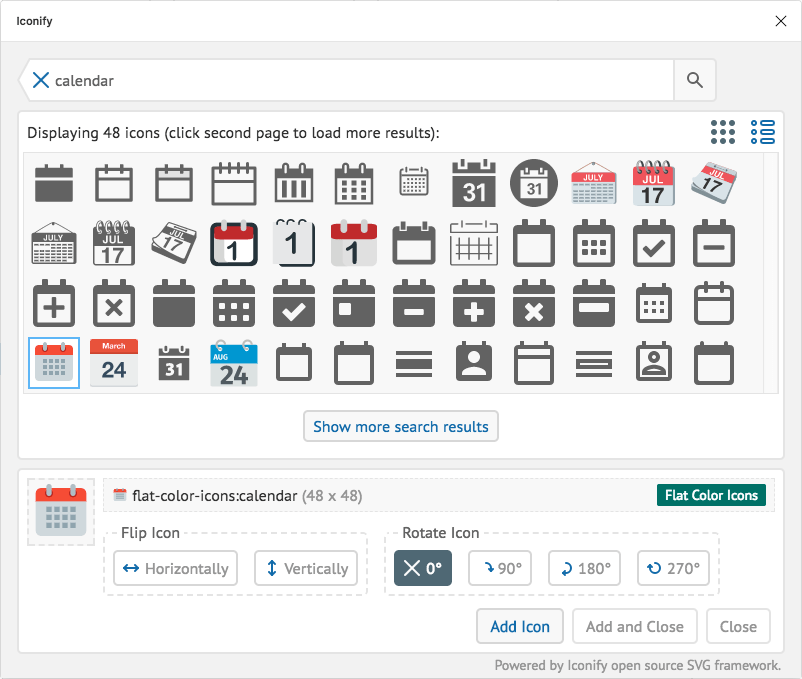Choose the hanging red JULY calendar icon
This screenshot has height=679, width=802.
pyautogui.click(x=594, y=184)
